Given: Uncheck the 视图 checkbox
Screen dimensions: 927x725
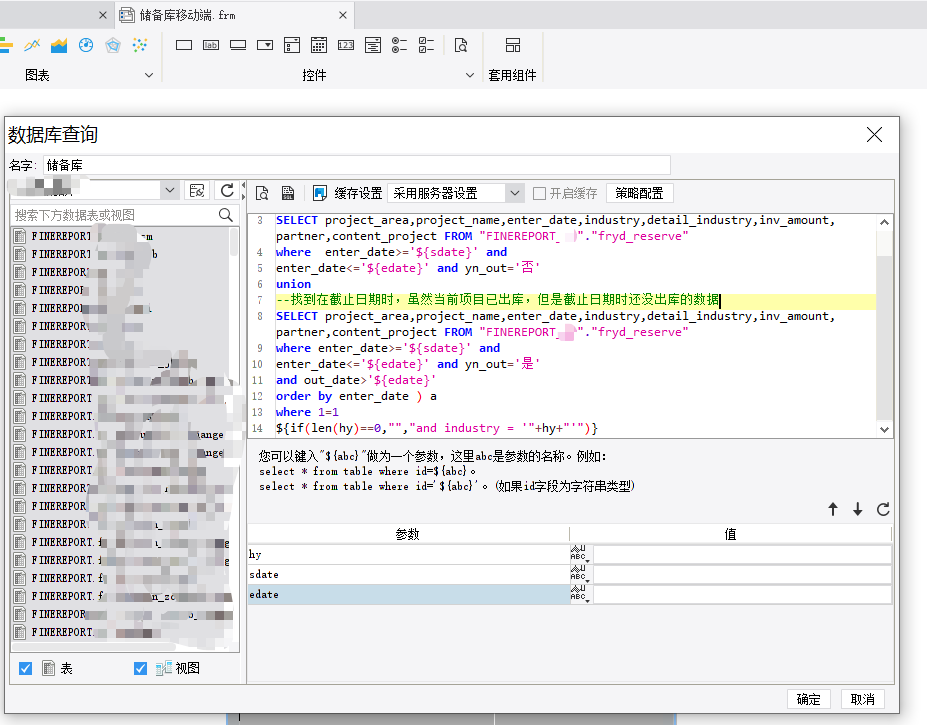Looking at the screenshot, I should click(x=140, y=668).
